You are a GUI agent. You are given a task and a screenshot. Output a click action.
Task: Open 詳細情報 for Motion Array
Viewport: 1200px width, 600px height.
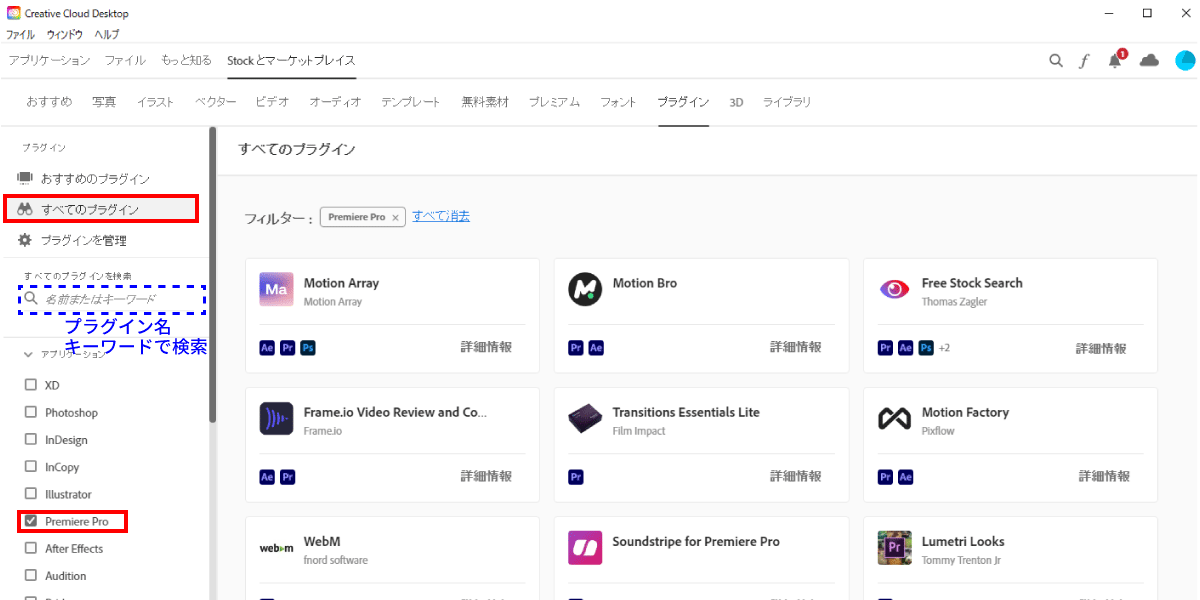pyautogui.click(x=486, y=347)
